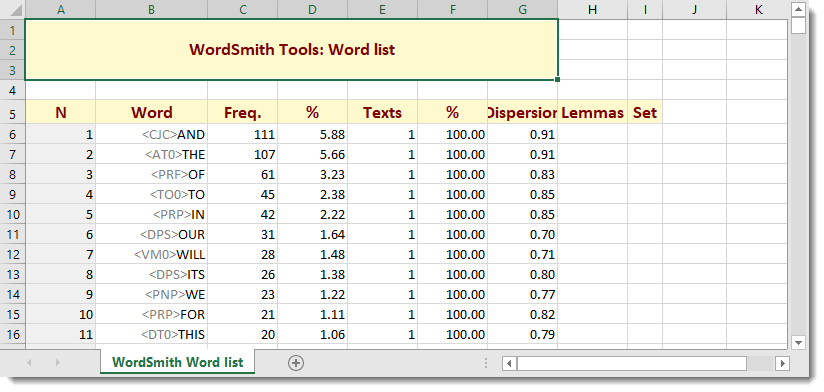Click the Texts header cell
Image resolution: width=824 pixels, height=392 pixels.
pos(382,112)
